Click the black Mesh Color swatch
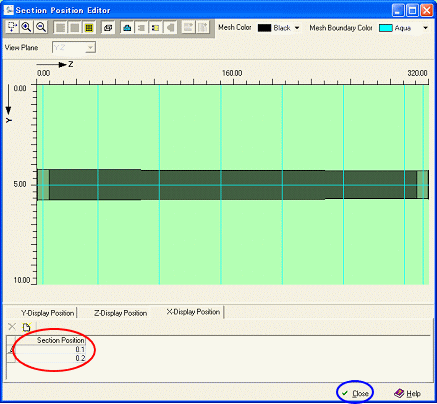The image size is (437, 404). pyautogui.click(x=264, y=28)
